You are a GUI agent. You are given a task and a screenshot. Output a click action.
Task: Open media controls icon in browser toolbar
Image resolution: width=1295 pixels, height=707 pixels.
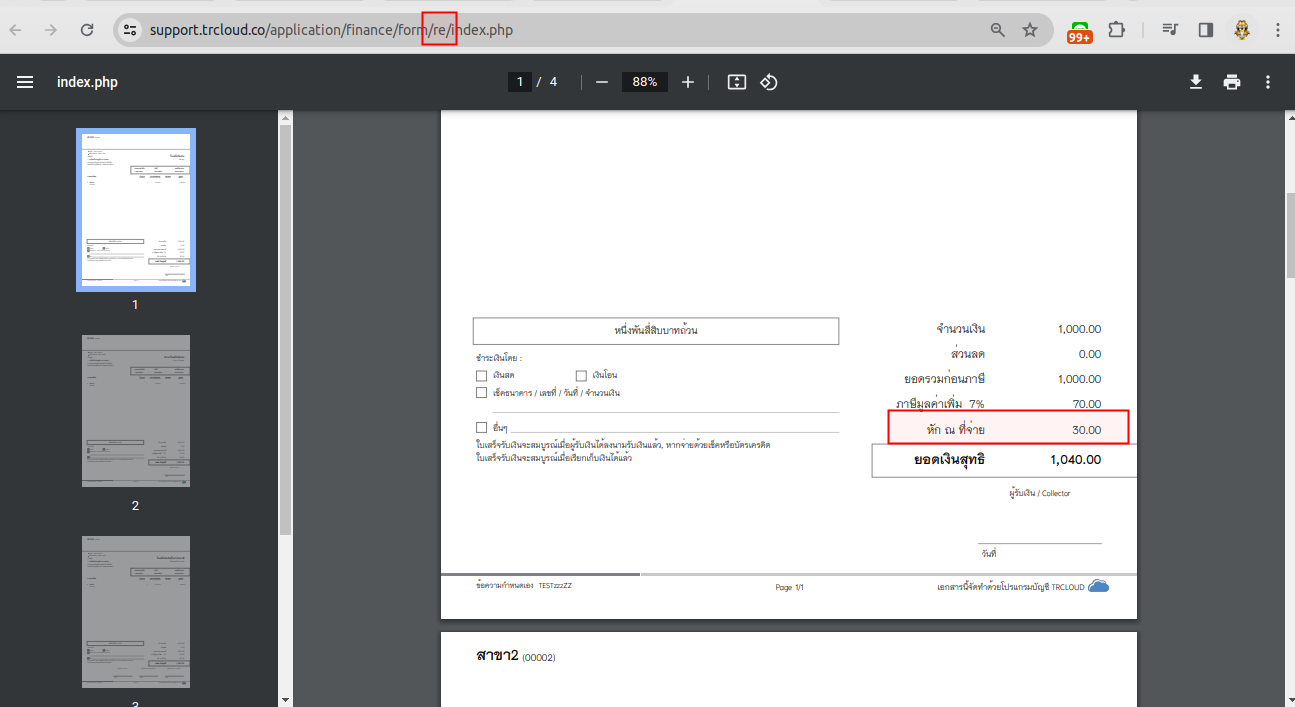tap(1170, 30)
